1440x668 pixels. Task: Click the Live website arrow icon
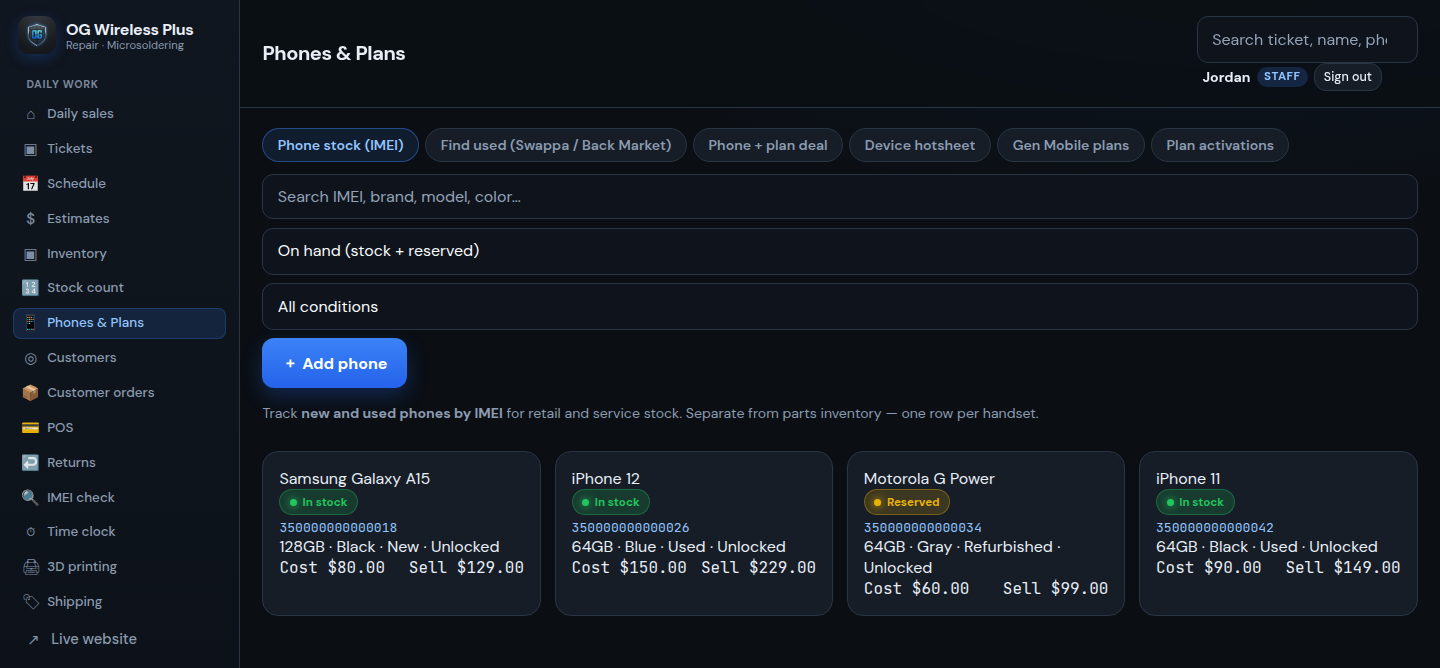[33, 640]
